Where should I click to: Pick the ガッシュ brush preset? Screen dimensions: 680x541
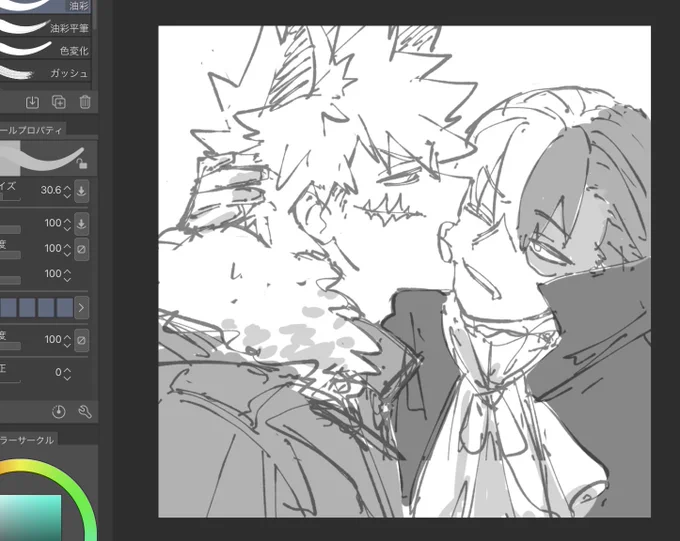pyautogui.click(x=45, y=72)
